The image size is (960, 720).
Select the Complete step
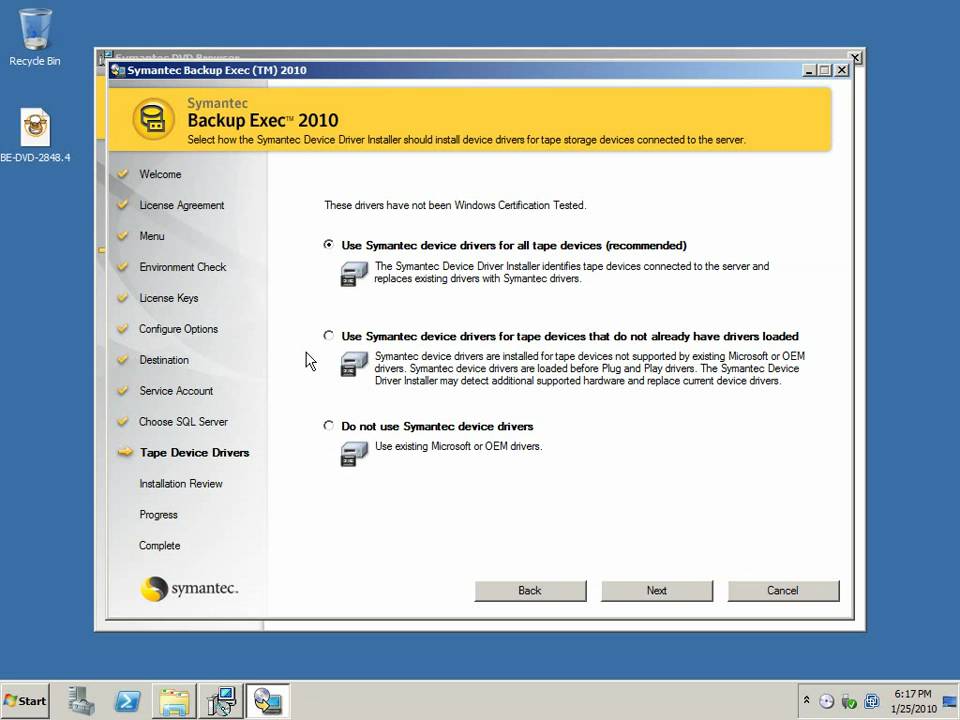click(160, 546)
